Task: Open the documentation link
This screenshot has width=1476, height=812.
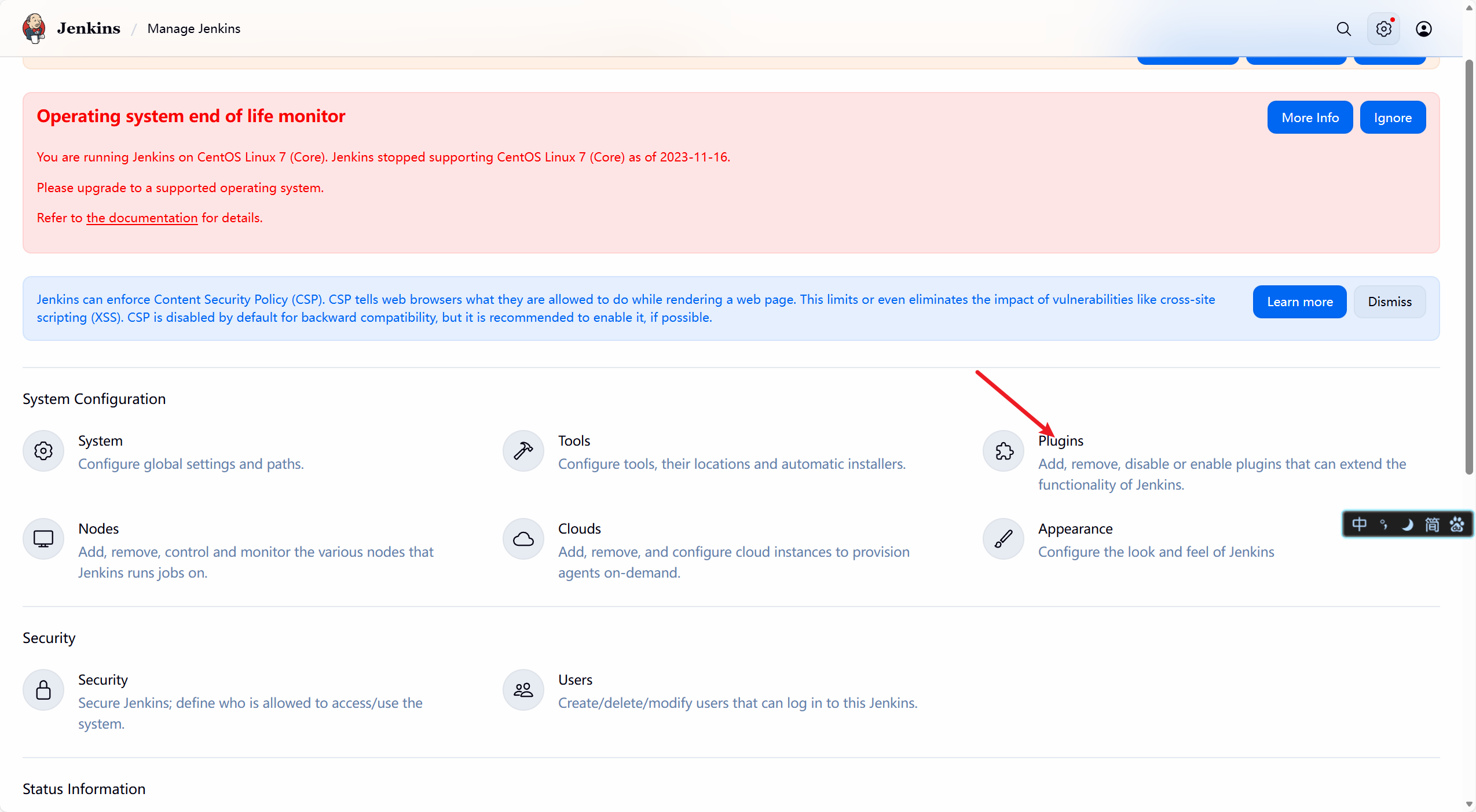Action: click(x=142, y=218)
